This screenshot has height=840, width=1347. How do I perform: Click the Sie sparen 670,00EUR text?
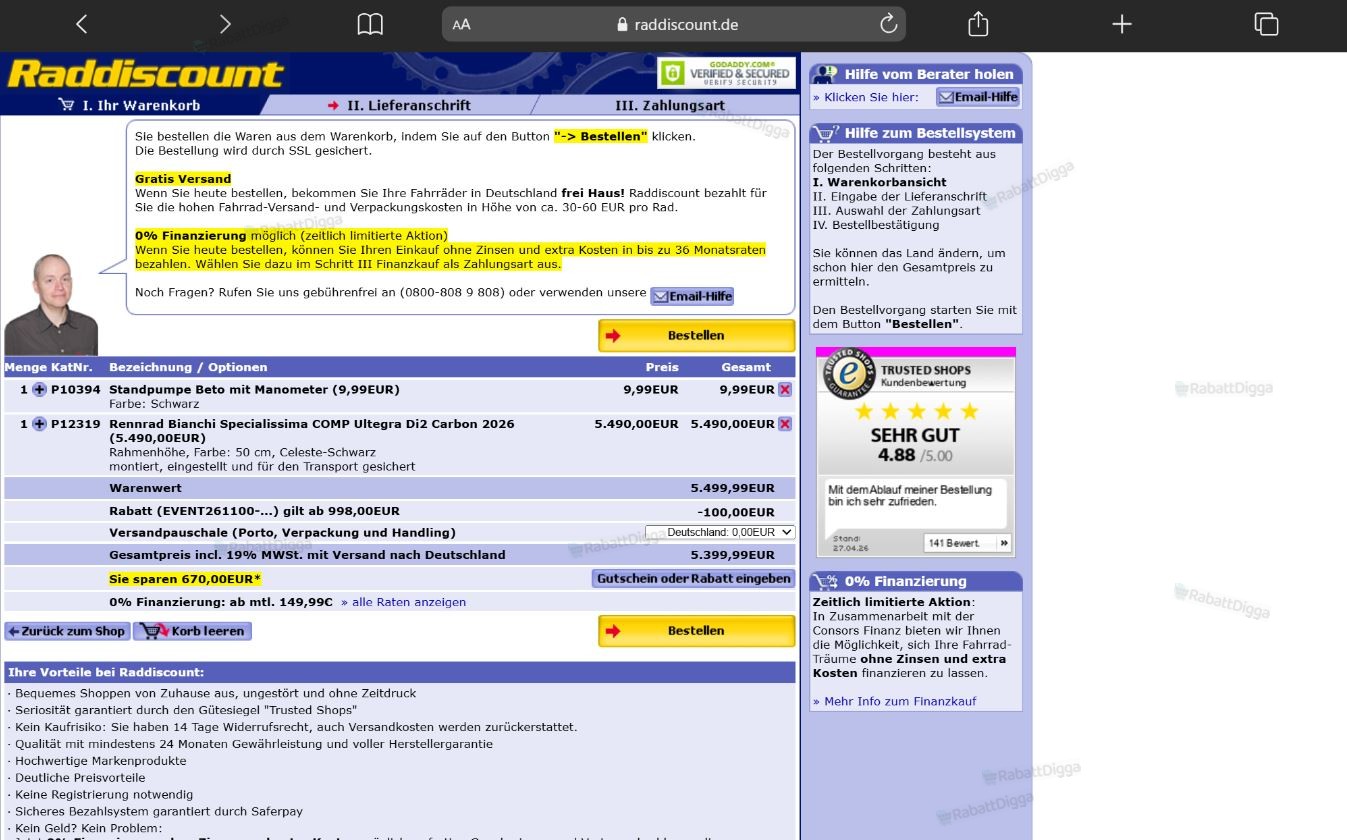pyautogui.click(x=185, y=579)
